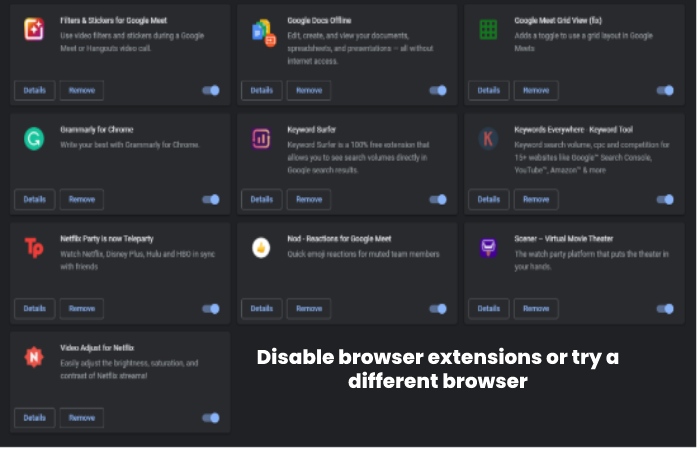Click the Google Docs Offline icon
700x450 pixels.
click(264, 33)
